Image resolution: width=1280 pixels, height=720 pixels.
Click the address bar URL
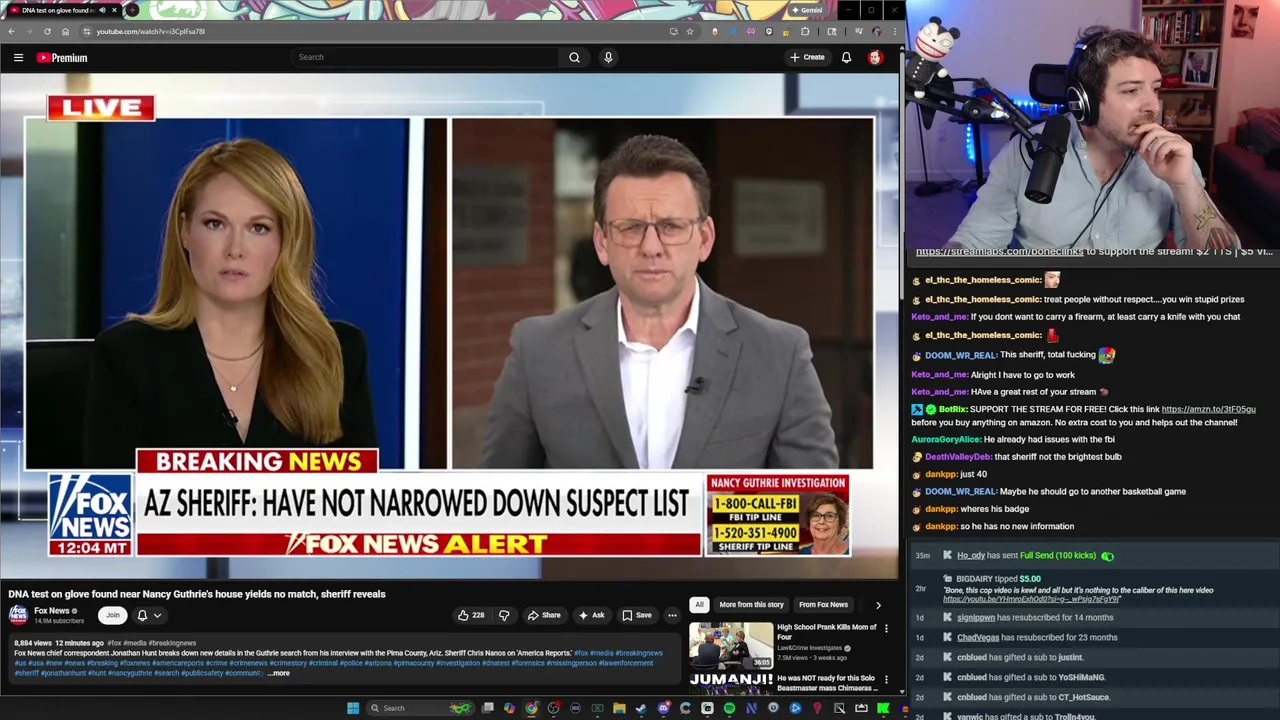click(x=150, y=31)
